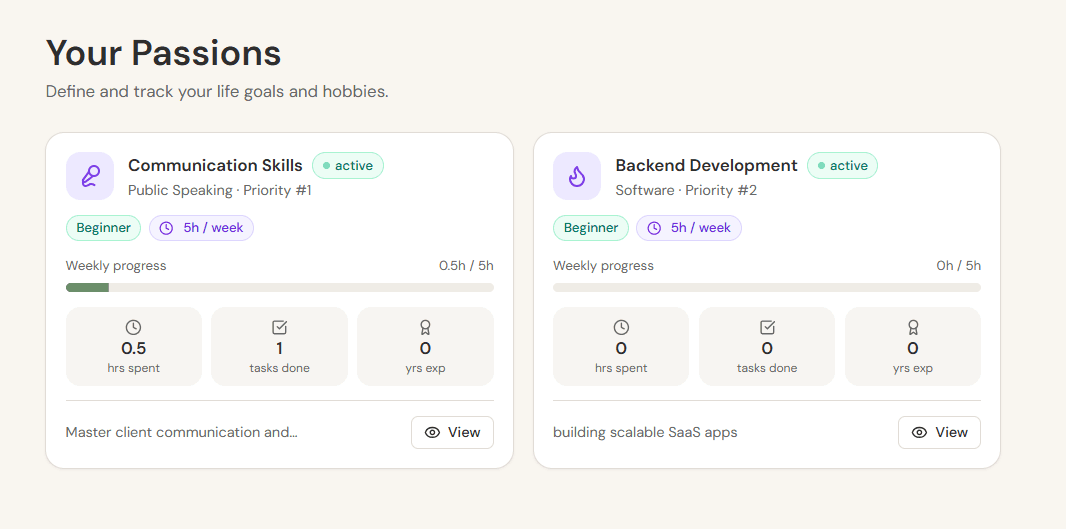
Task: Click the 0.5 hrs spent stat tile
Action: 134,347
